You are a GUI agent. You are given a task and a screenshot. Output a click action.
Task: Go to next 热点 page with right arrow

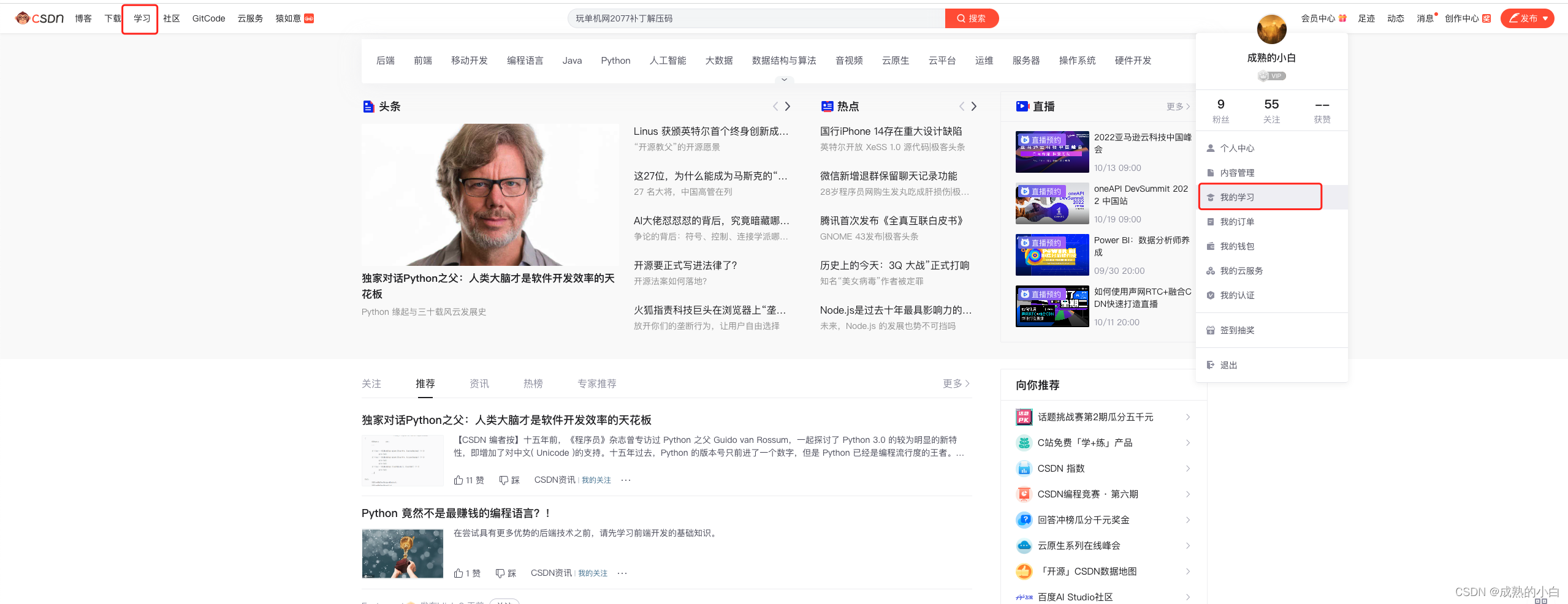(x=973, y=107)
